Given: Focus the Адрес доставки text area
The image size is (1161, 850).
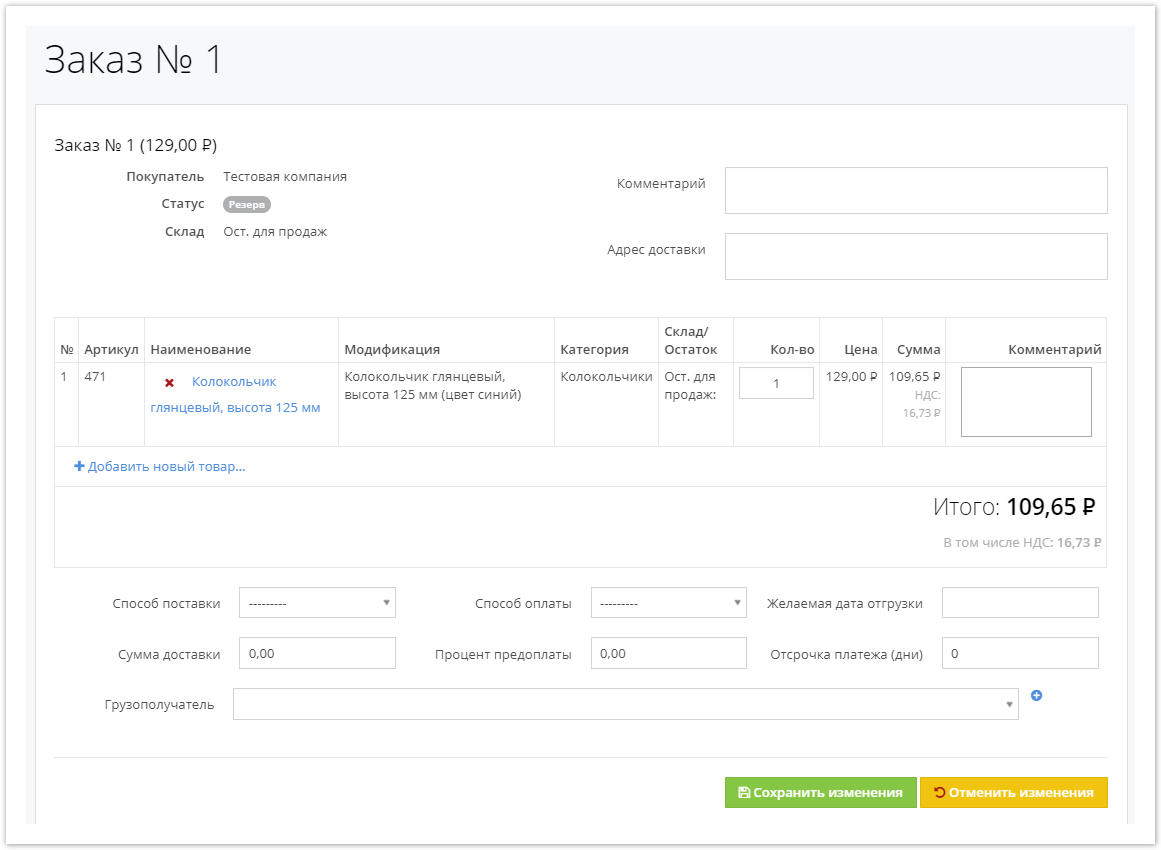Looking at the screenshot, I should pos(916,256).
